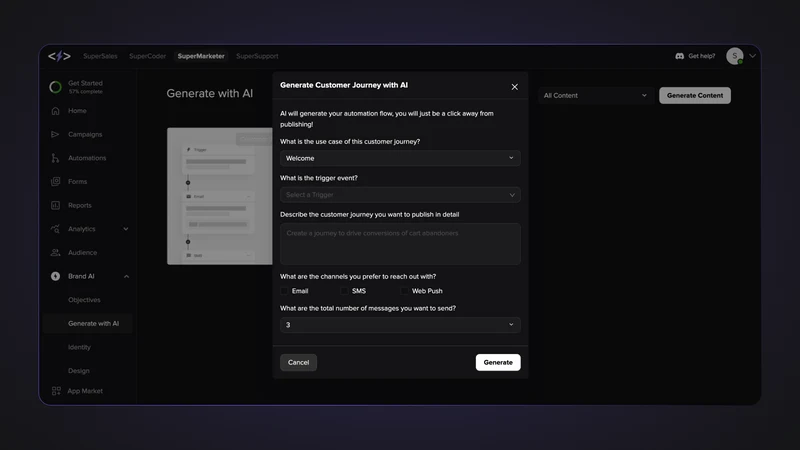Switch to the SuperSales tab
The image size is (800, 450).
(100, 56)
